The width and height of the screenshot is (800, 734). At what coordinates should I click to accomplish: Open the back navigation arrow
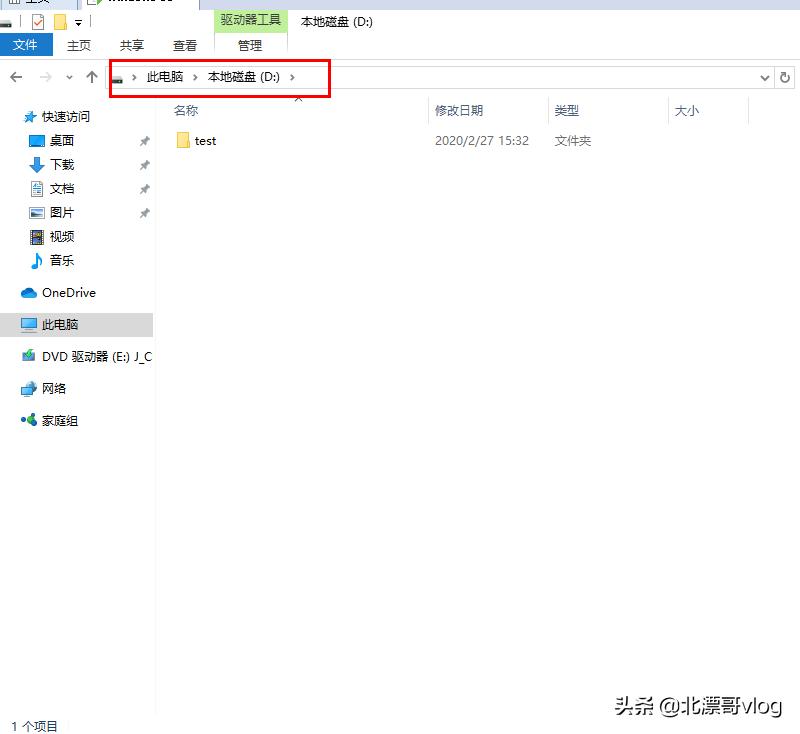click(x=16, y=77)
